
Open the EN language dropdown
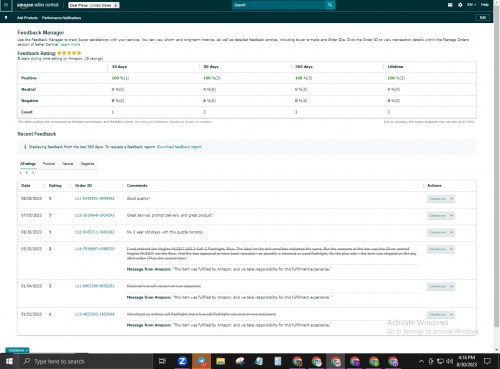tap(472, 5)
